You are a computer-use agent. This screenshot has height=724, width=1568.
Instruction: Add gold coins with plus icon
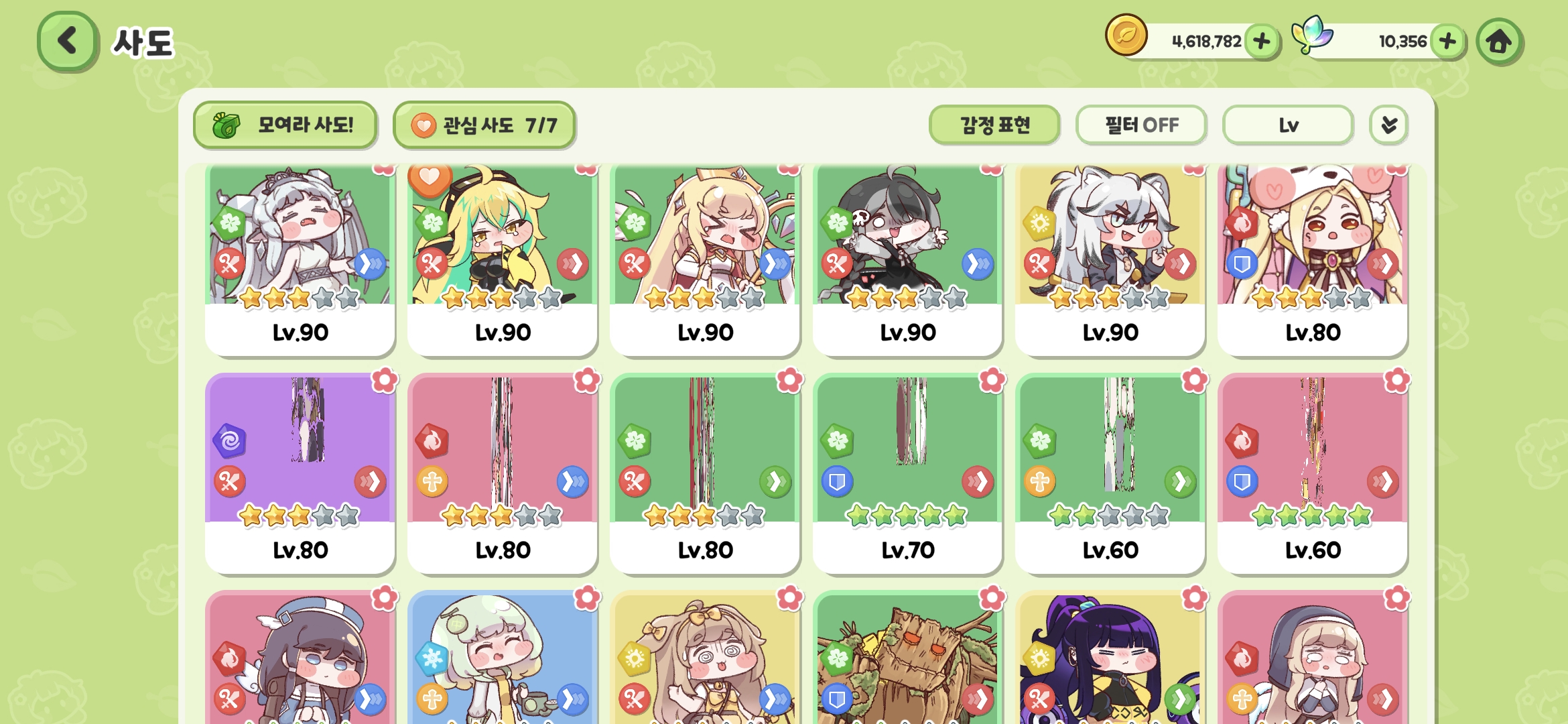click(x=1262, y=41)
